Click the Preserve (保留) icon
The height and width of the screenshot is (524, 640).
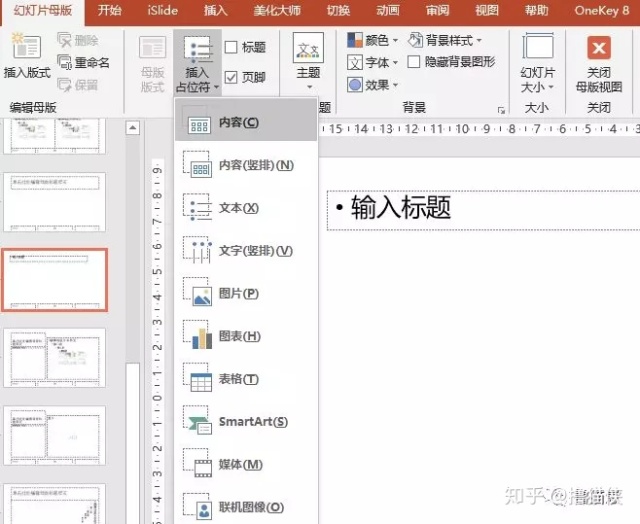pos(64,84)
